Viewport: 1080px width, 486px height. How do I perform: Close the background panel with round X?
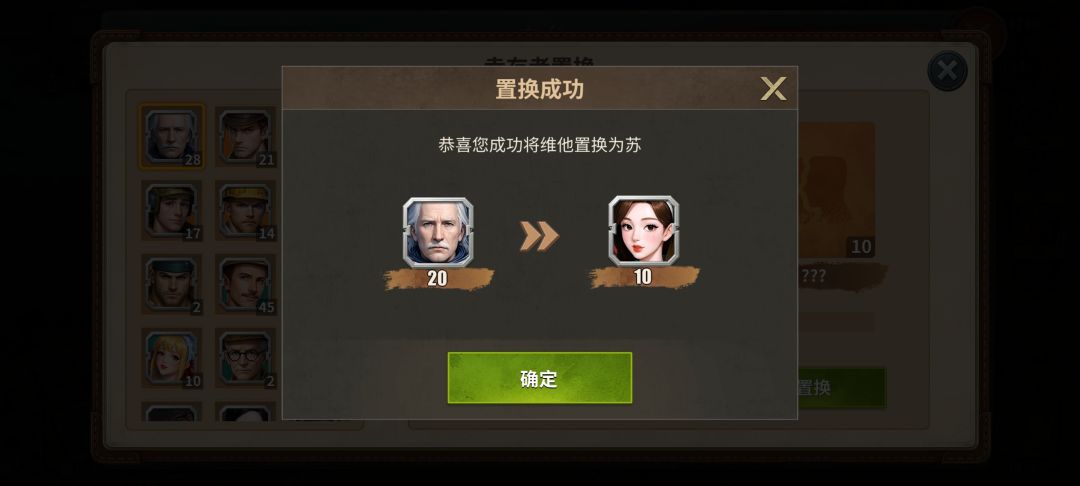click(947, 70)
